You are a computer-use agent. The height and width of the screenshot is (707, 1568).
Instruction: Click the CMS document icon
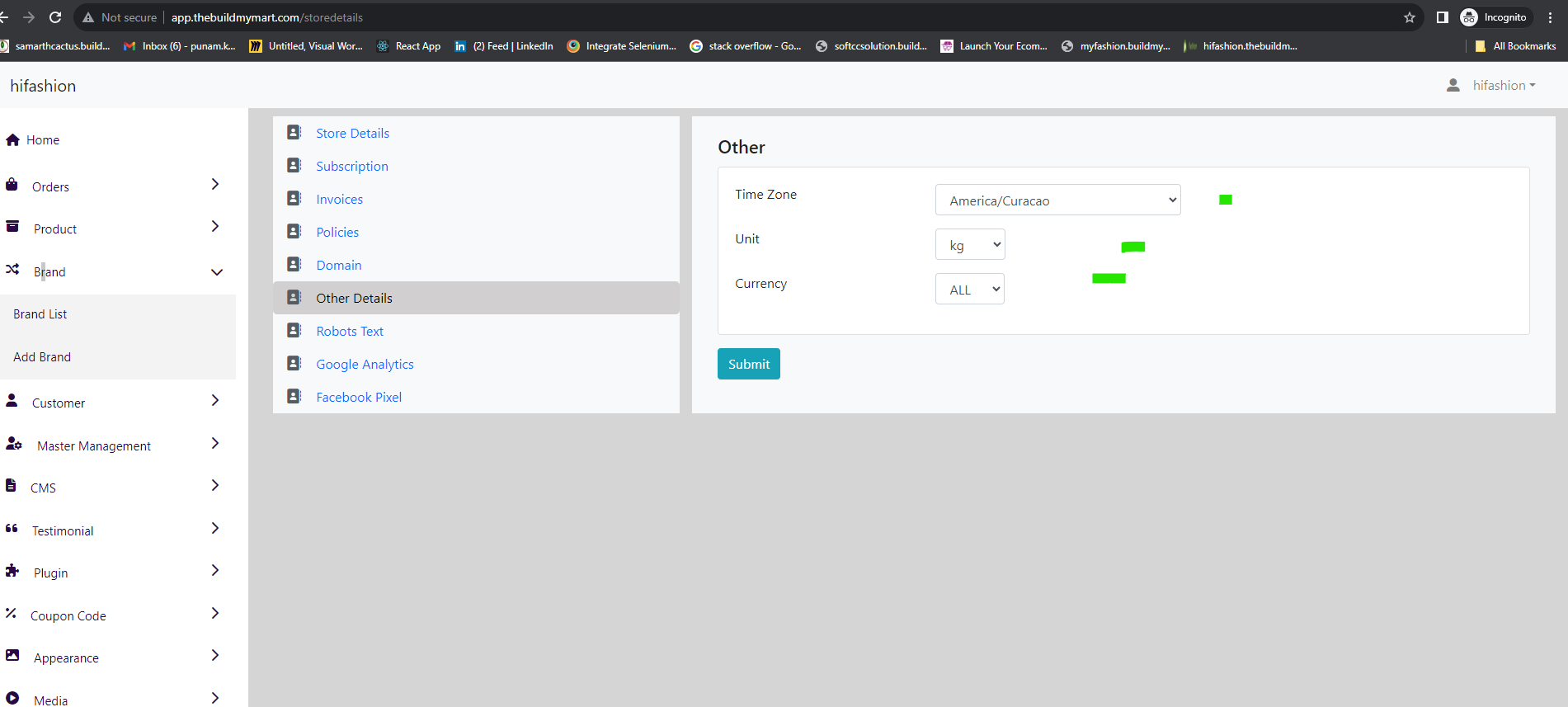coord(11,485)
